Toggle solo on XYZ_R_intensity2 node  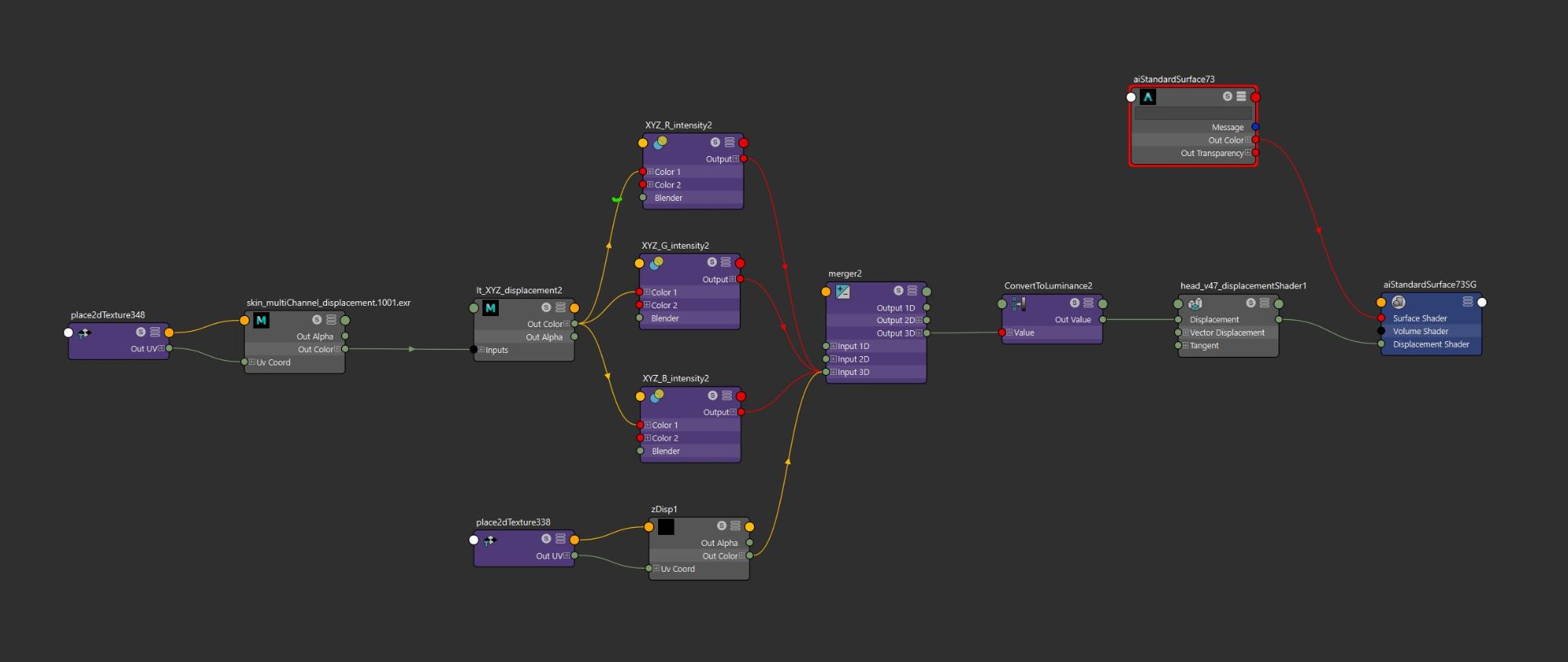pyautogui.click(x=715, y=143)
